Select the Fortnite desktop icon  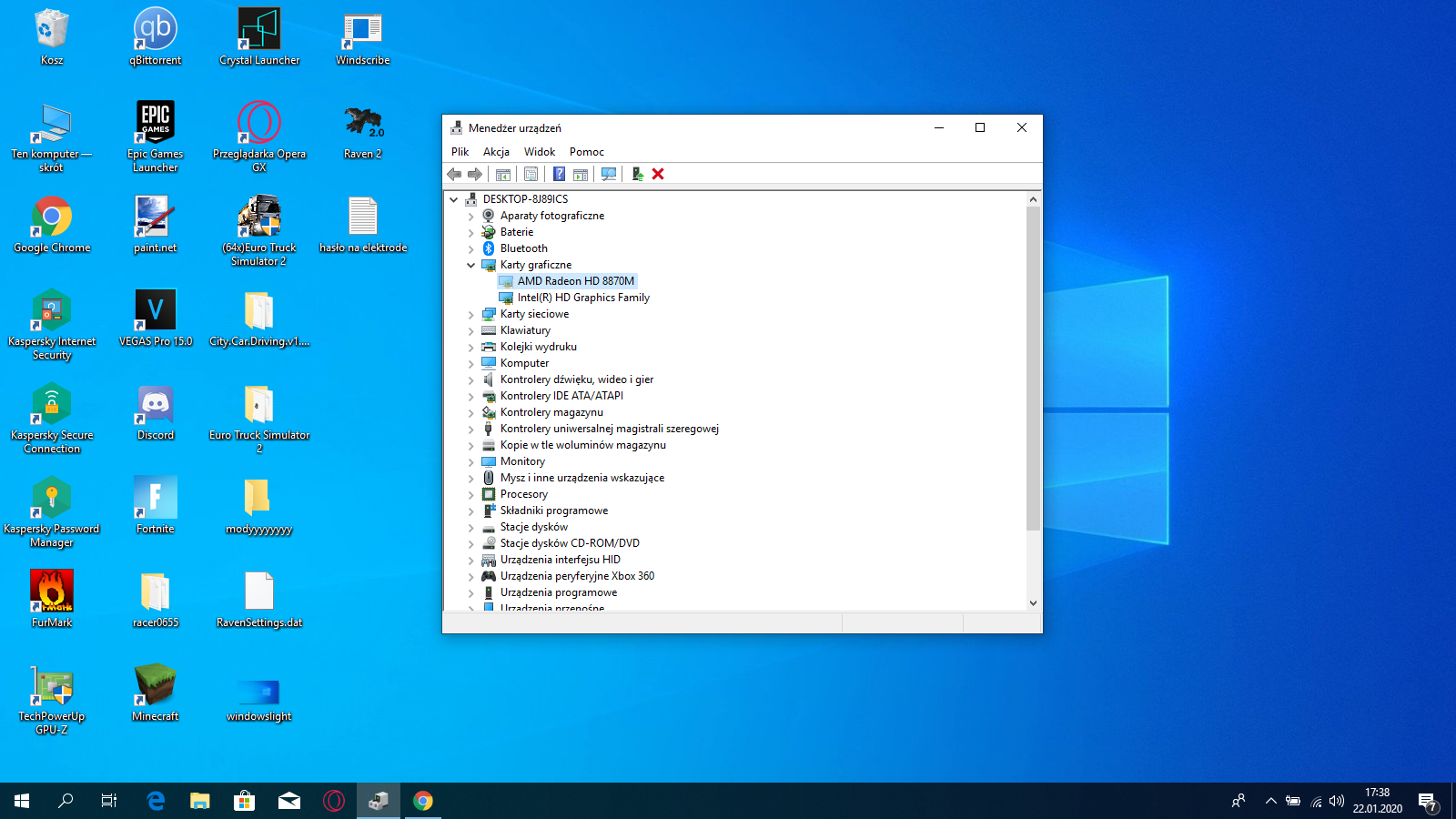tap(156, 505)
